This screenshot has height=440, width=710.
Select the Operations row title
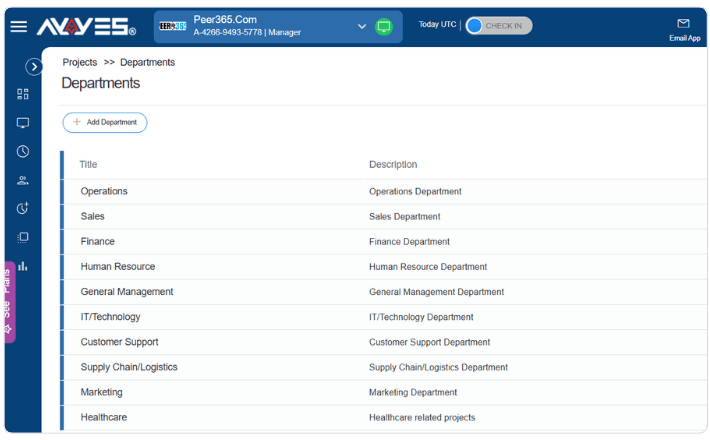click(x=104, y=191)
